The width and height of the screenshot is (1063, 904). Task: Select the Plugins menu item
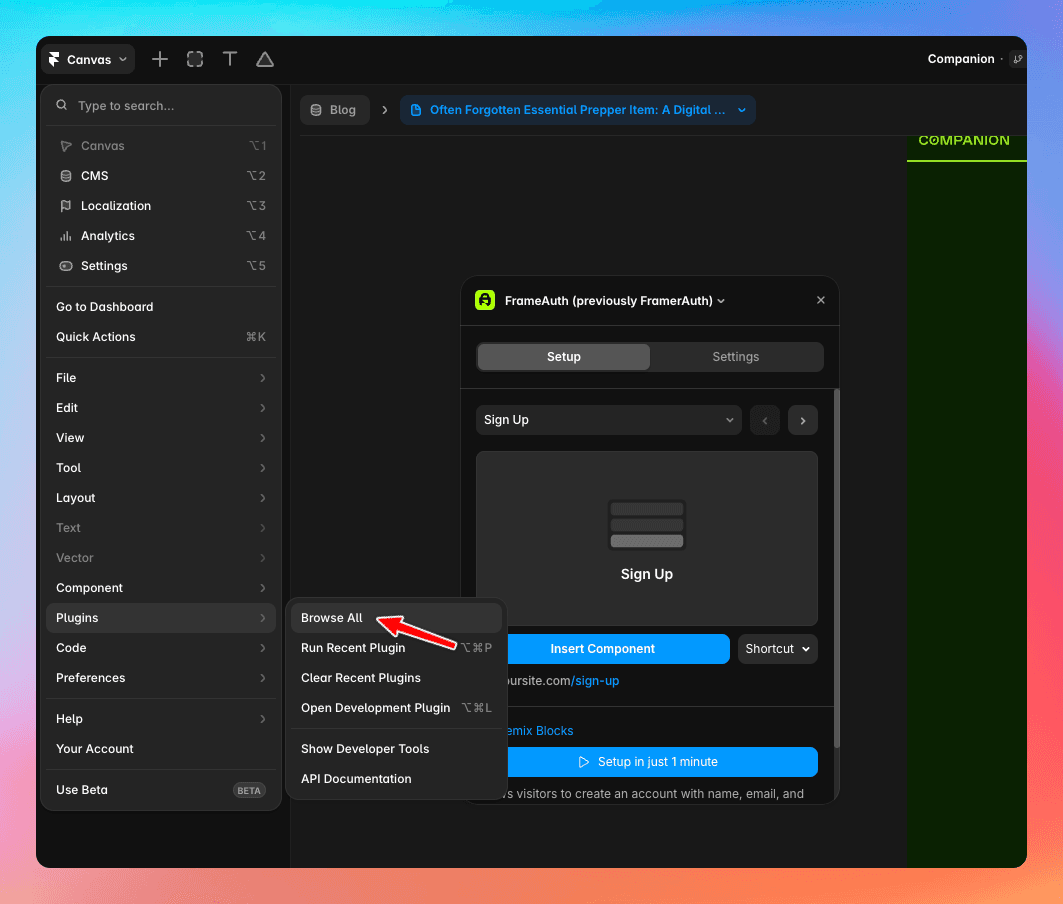(161, 618)
